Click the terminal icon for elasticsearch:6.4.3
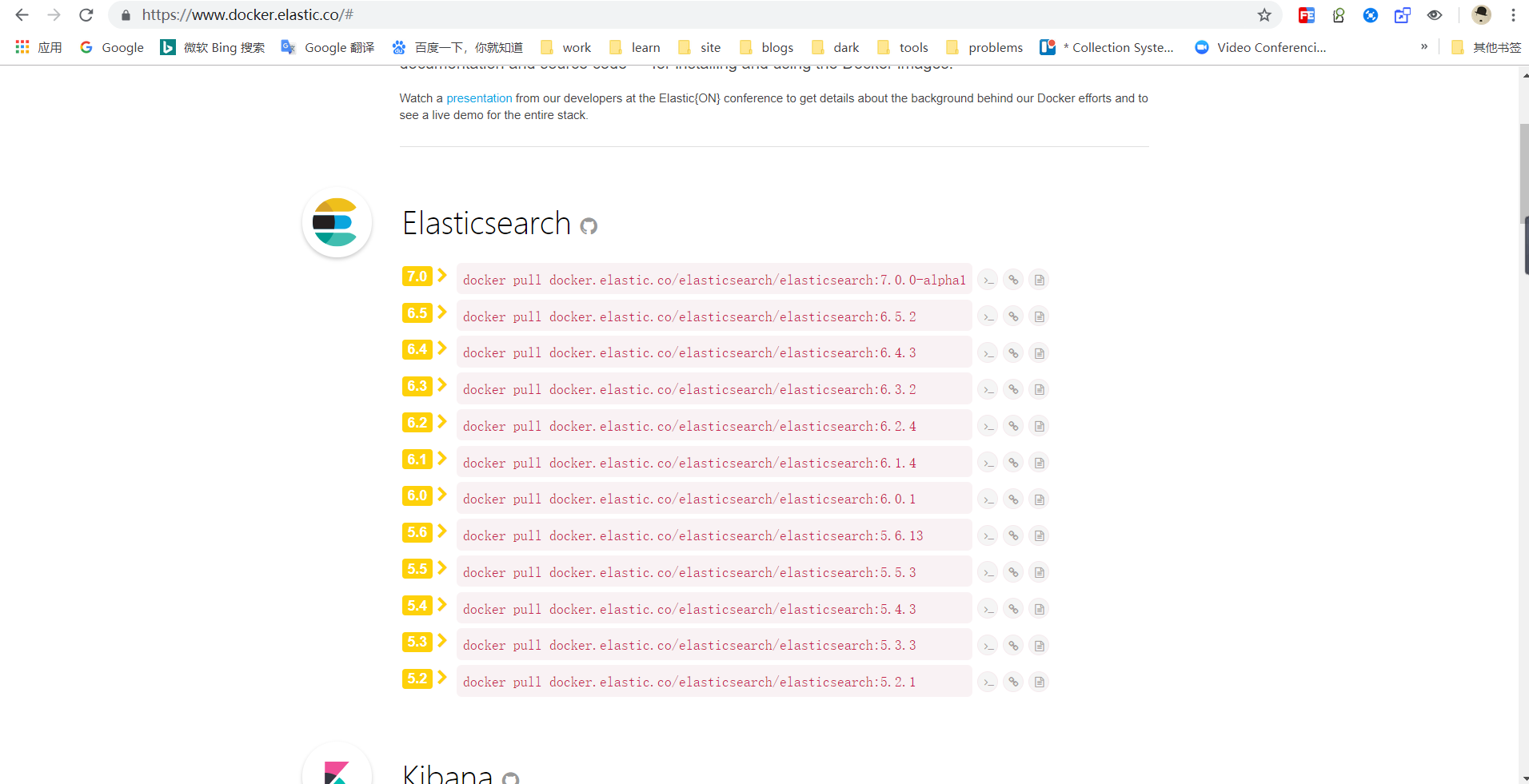1529x784 pixels. click(x=988, y=353)
